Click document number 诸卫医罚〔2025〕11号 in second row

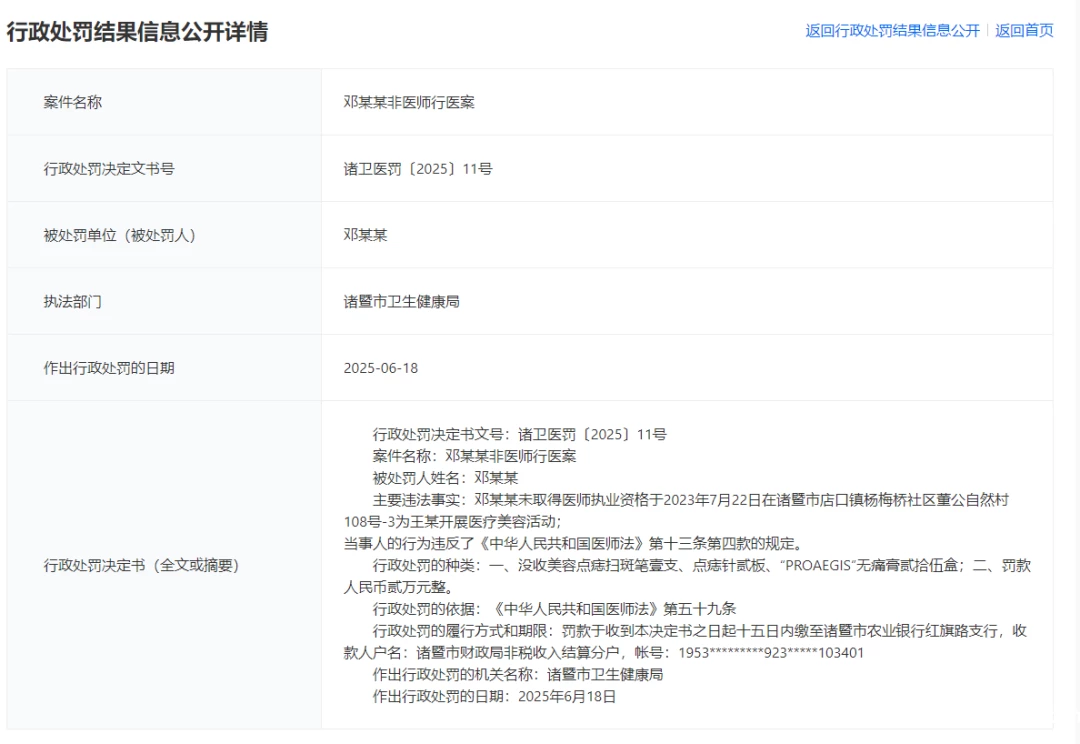click(x=418, y=169)
